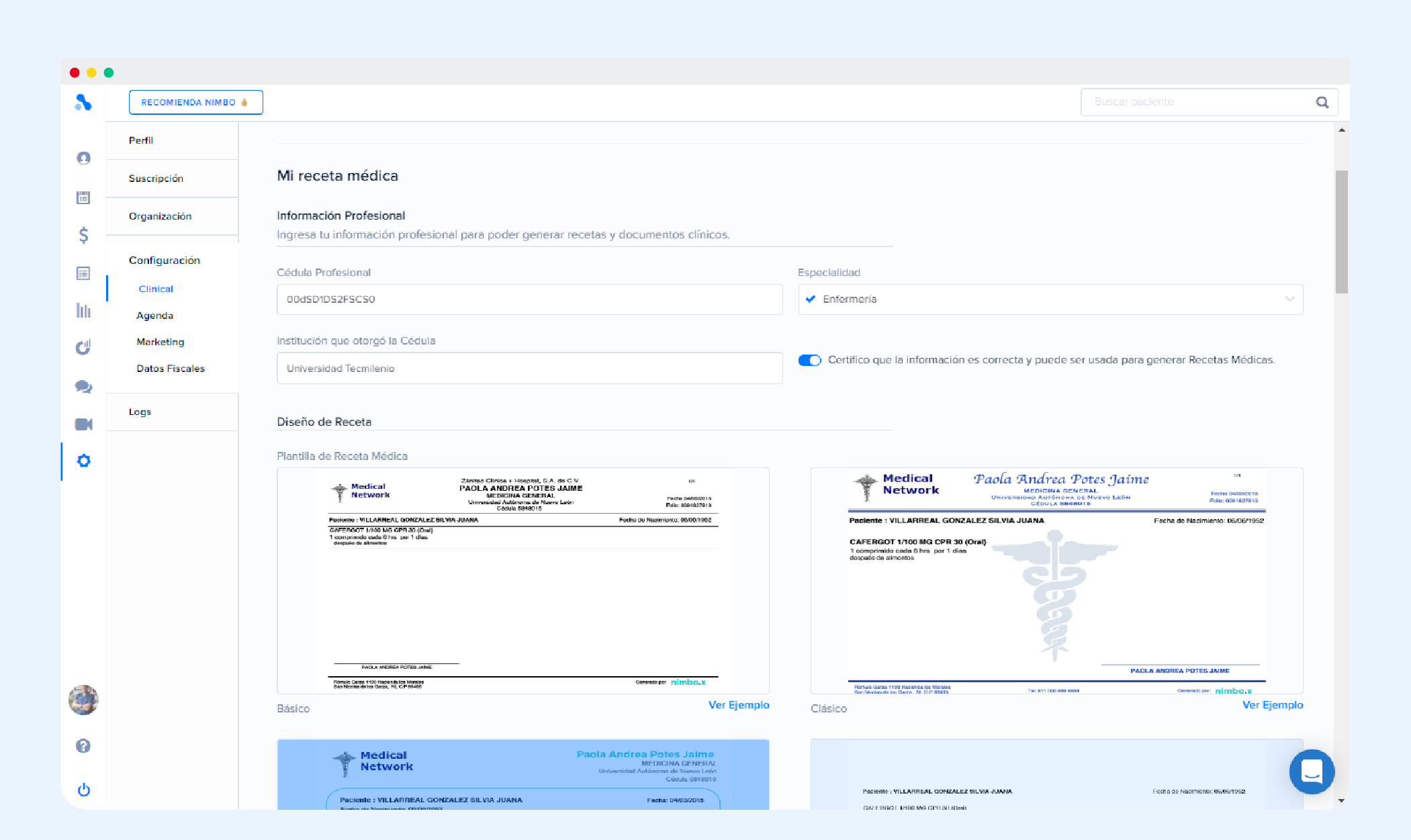Viewport: 1411px width, 840px height.
Task: Open the support chat bubble
Action: click(x=1311, y=772)
